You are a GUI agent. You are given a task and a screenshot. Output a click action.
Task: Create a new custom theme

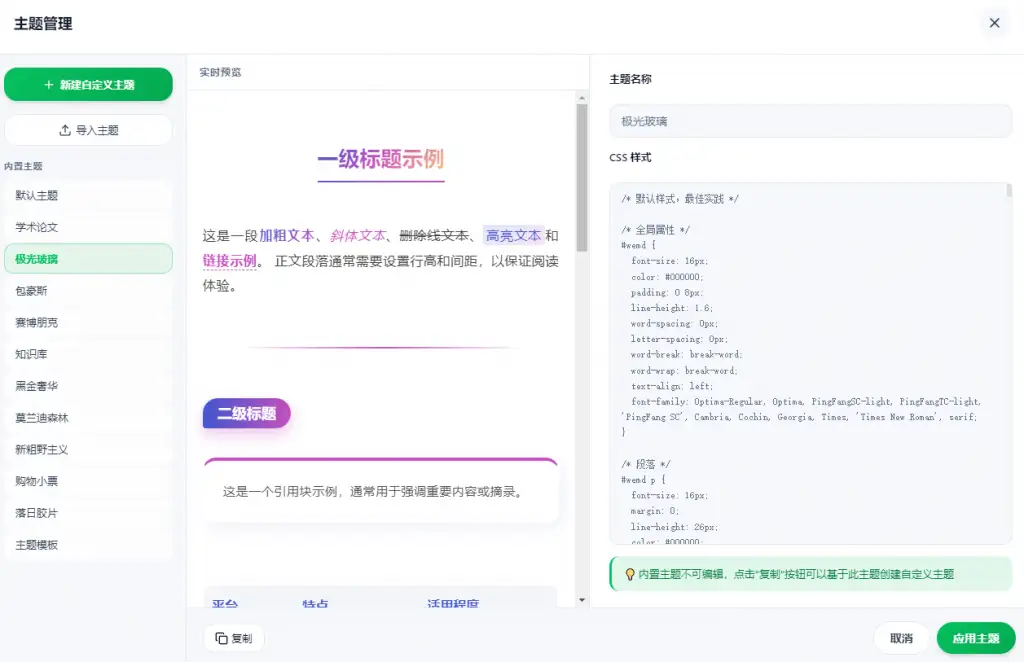coord(88,84)
